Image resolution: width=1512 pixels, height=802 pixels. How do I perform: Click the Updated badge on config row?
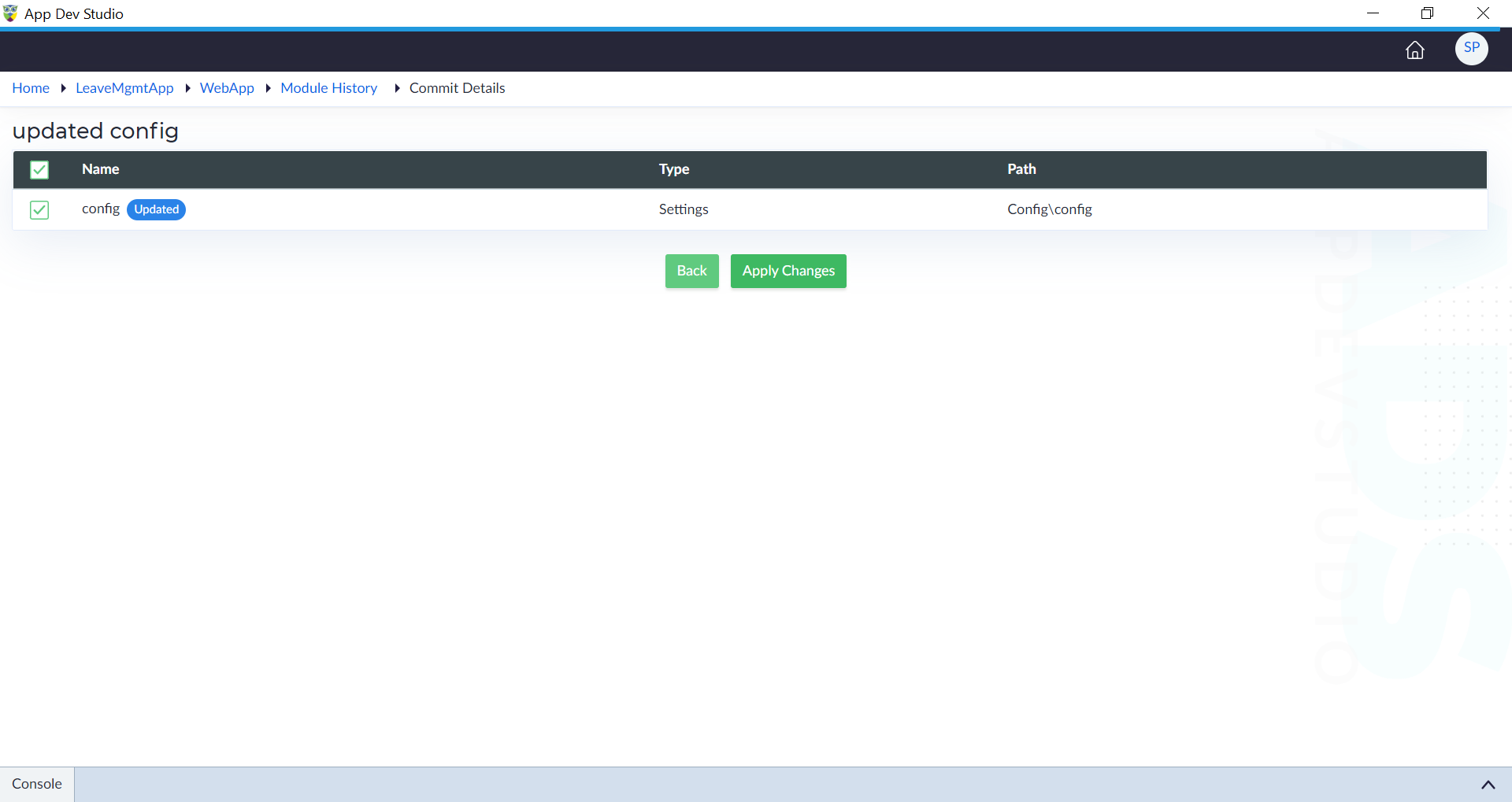coord(156,209)
